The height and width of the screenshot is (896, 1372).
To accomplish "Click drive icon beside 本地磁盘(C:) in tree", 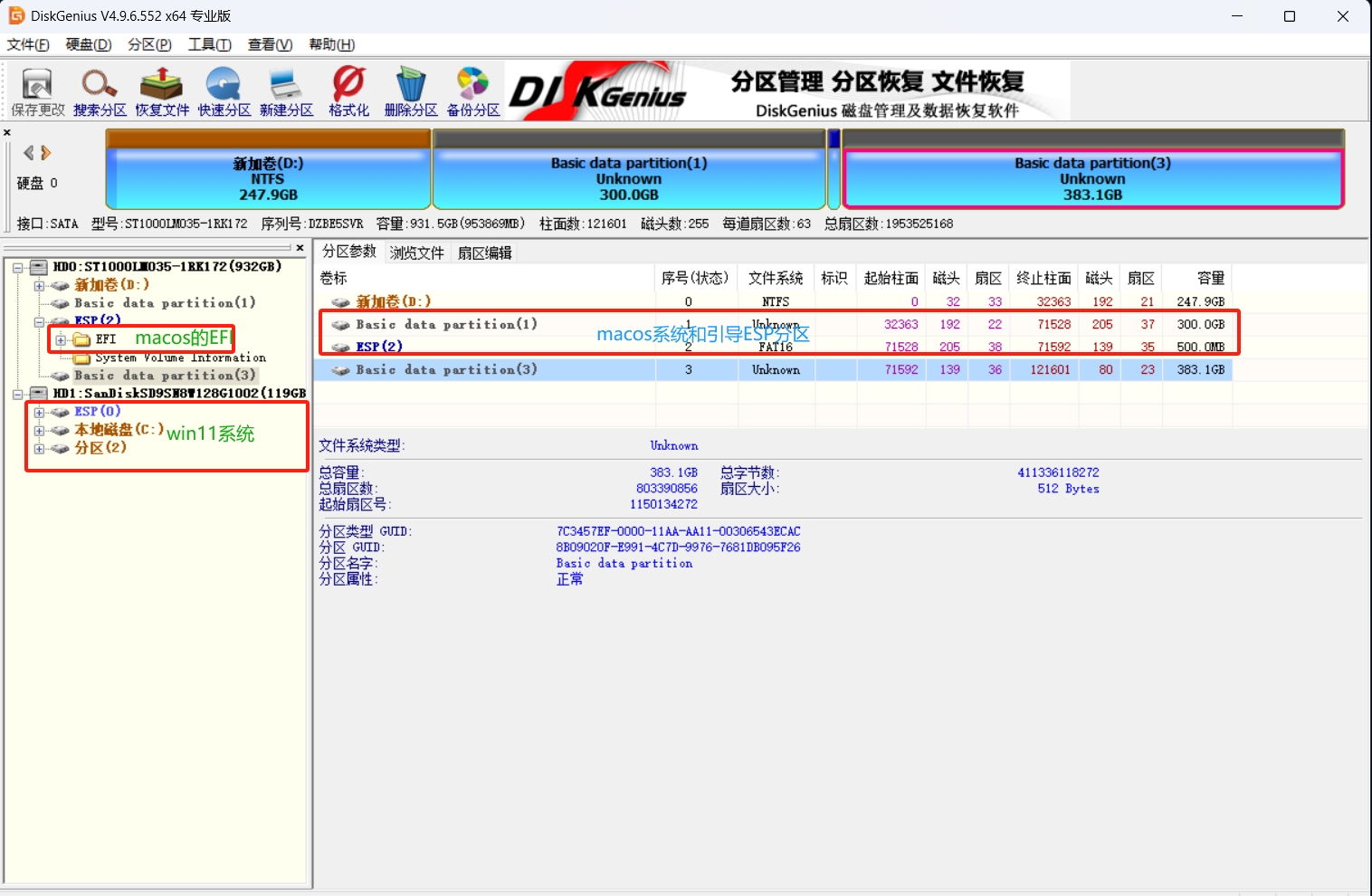I will (x=60, y=430).
